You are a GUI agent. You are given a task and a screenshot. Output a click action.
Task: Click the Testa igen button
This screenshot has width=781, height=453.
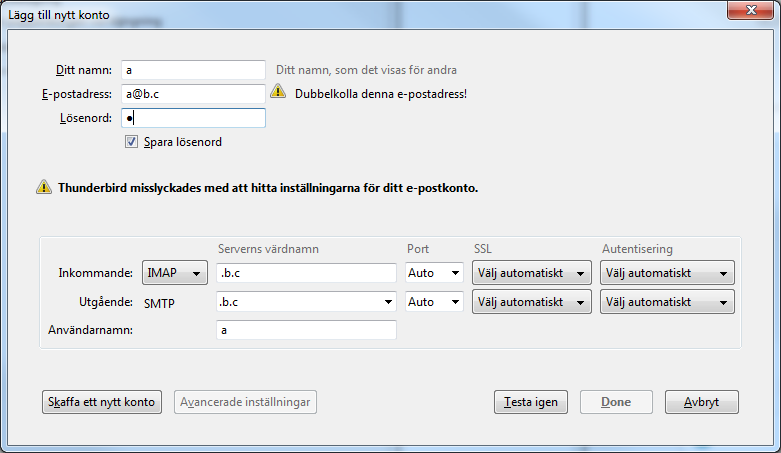531,402
